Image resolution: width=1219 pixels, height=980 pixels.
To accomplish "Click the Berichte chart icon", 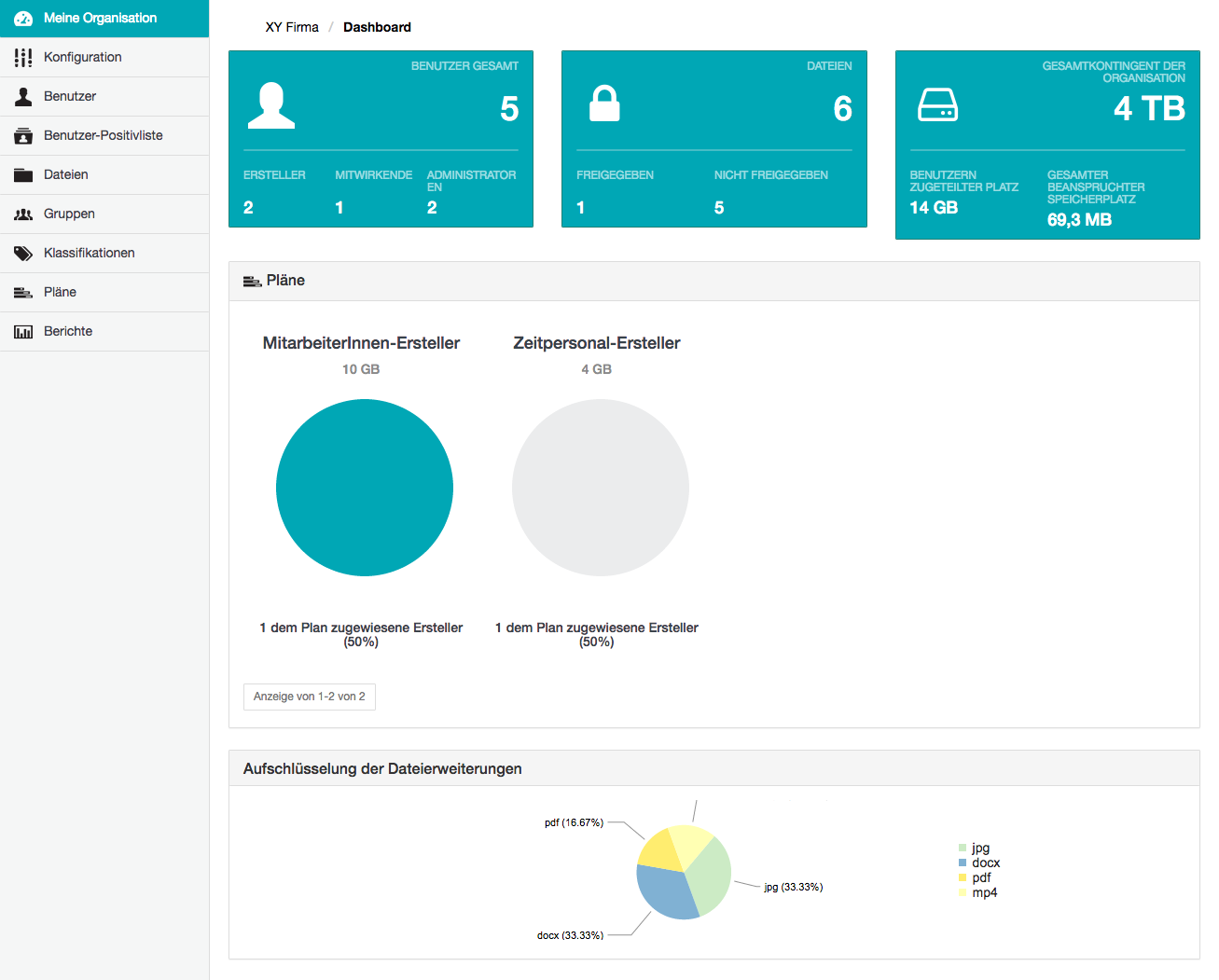I will 23,332.
